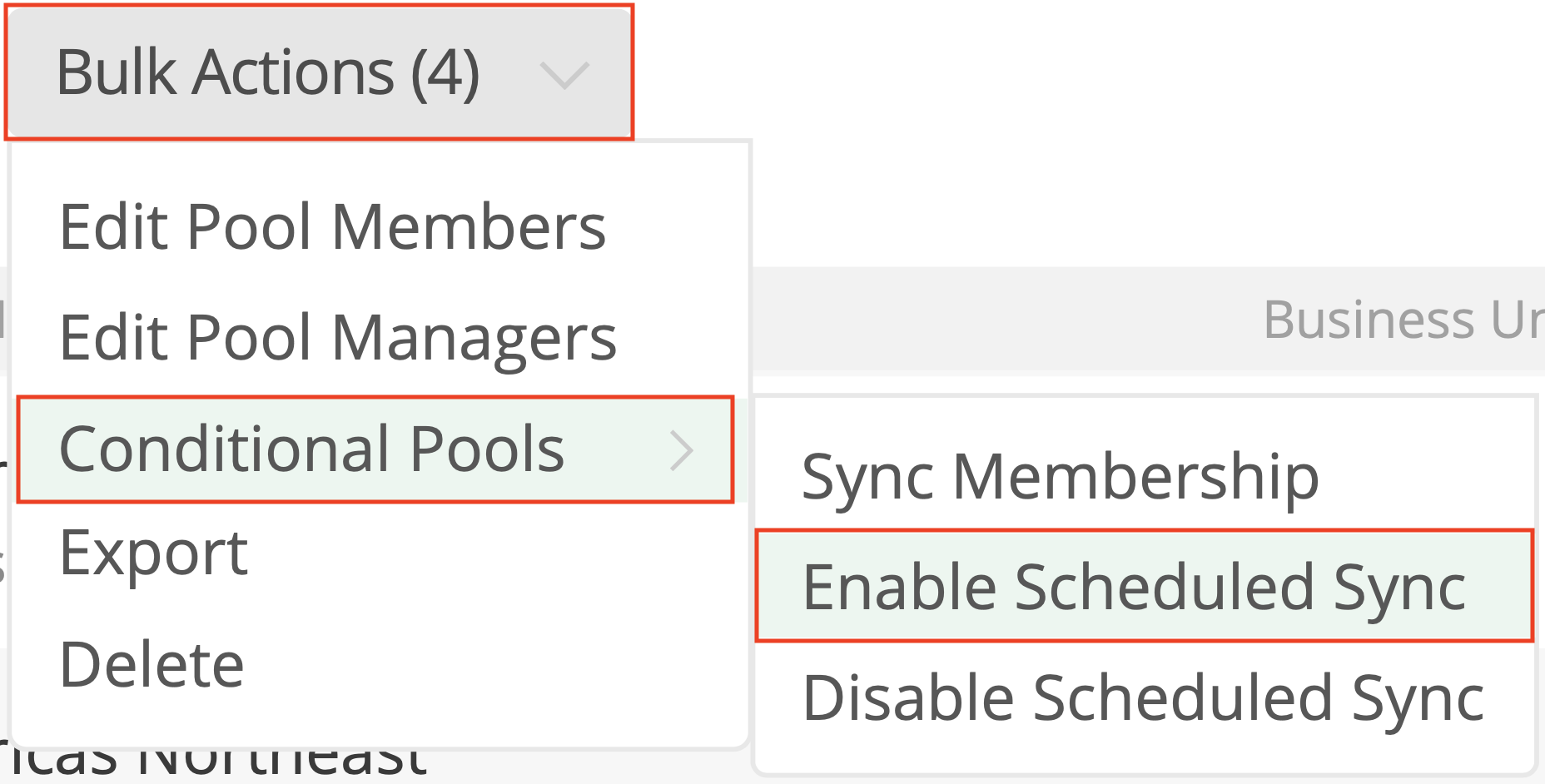The width and height of the screenshot is (1545, 784).
Task: Click the Bulk Actions dropdown chevron arrow
Action: click(x=564, y=75)
